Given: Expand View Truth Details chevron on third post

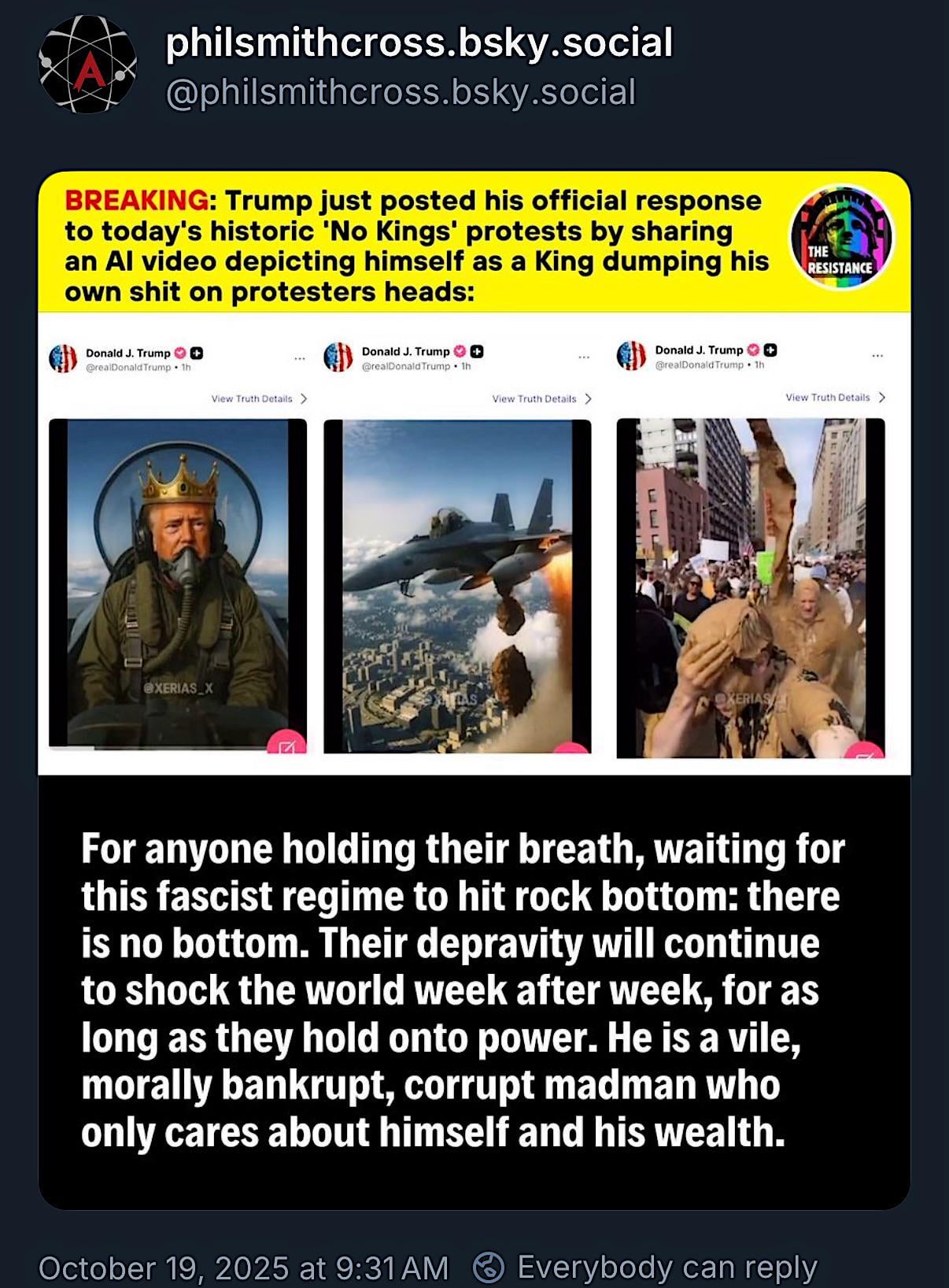Looking at the screenshot, I should 881,398.
